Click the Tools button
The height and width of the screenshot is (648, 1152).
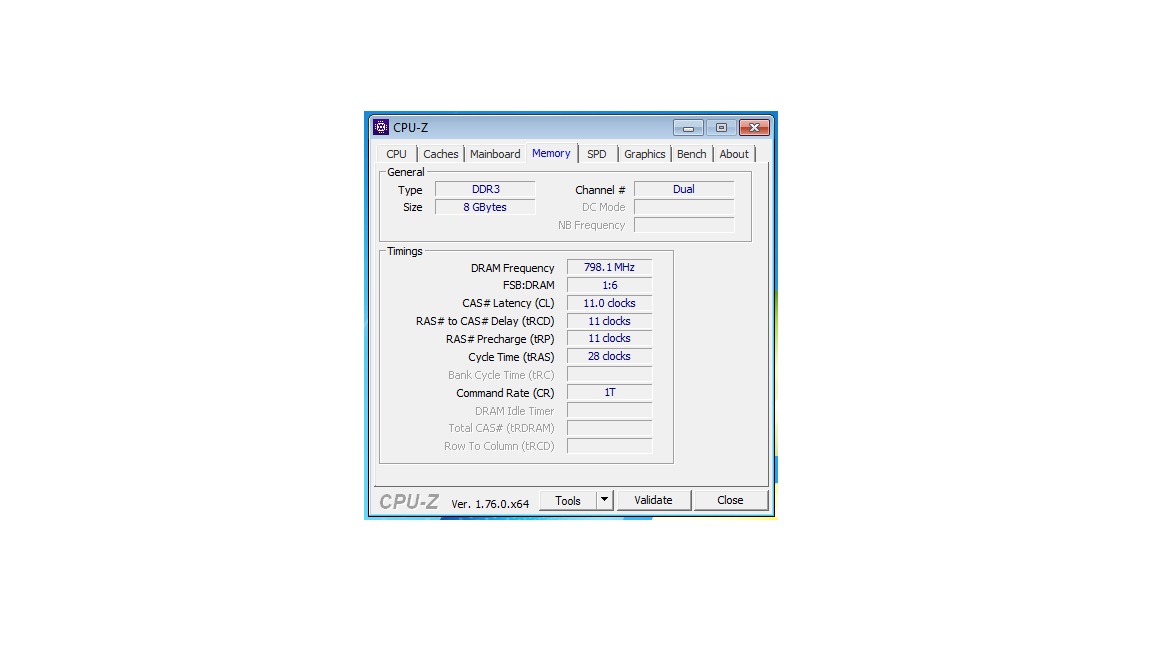(x=568, y=500)
